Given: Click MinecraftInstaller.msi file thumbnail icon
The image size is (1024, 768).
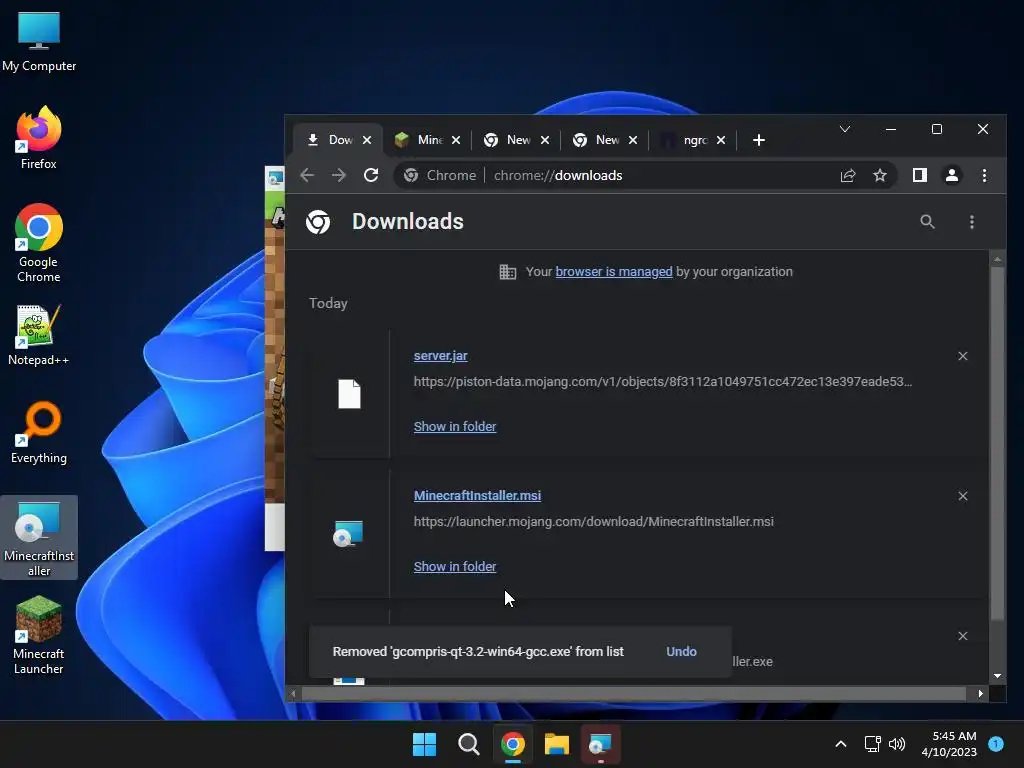Looking at the screenshot, I should (x=348, y=534).
